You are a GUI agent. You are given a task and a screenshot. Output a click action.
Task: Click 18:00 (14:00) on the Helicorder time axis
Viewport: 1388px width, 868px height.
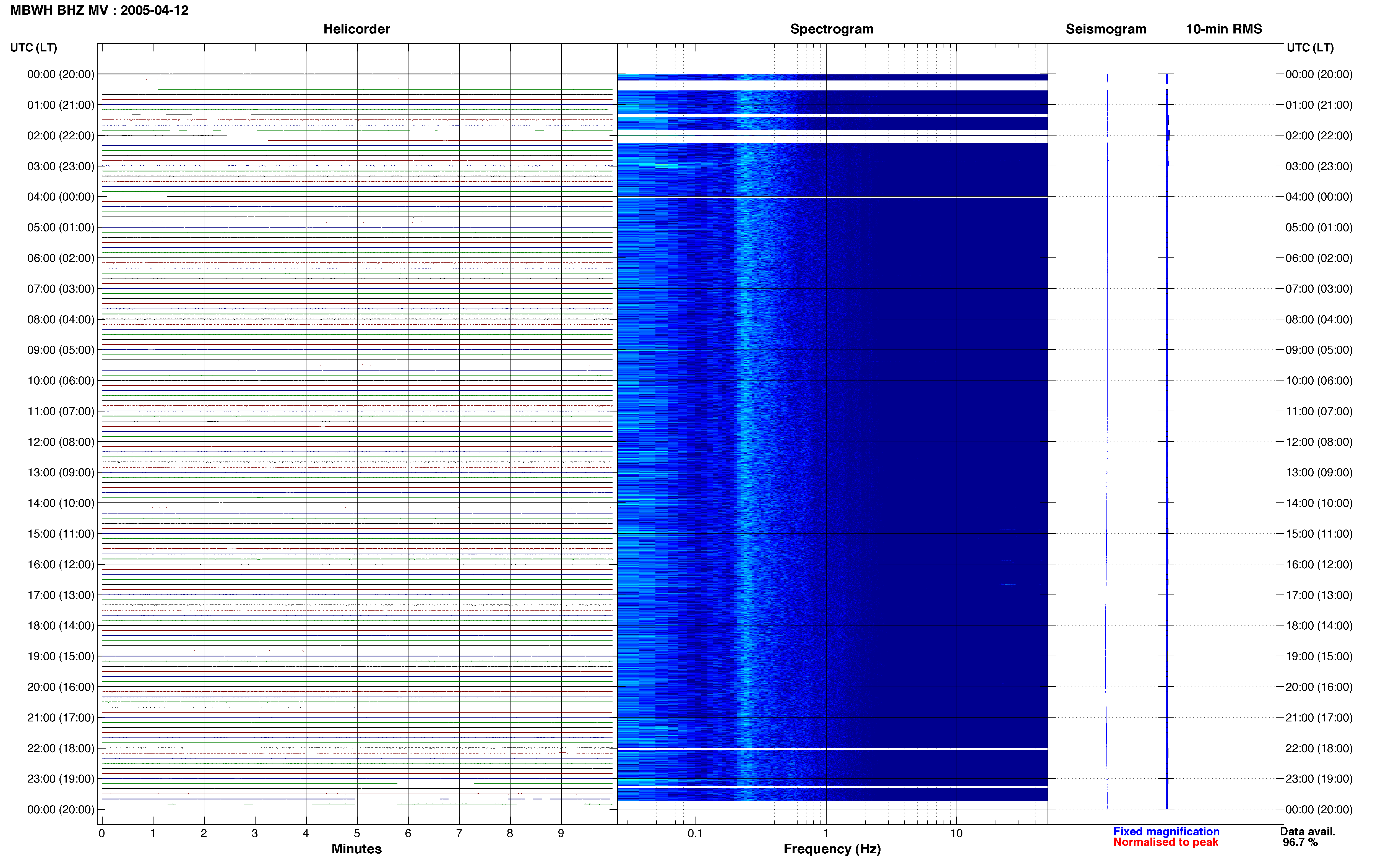tap(61, 626)
